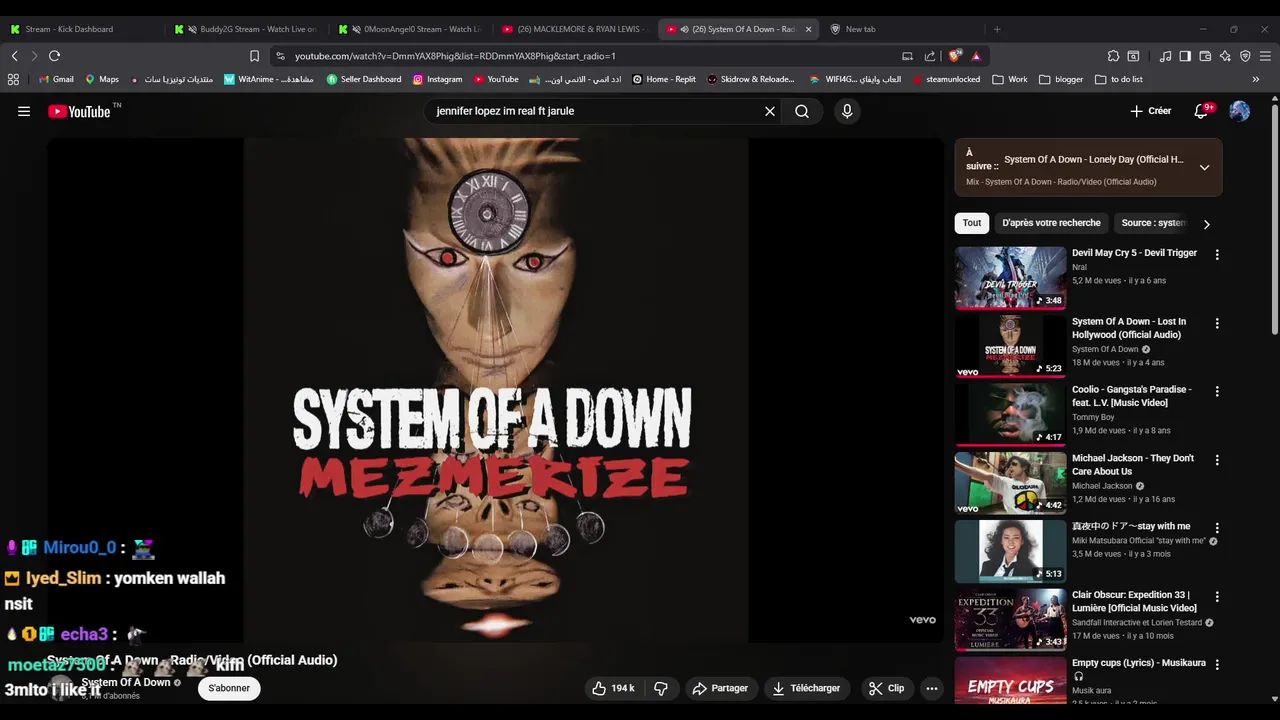Screen dimensions: 1280x720
Task: Clear the search box text
Action: [x=770, y=111]
